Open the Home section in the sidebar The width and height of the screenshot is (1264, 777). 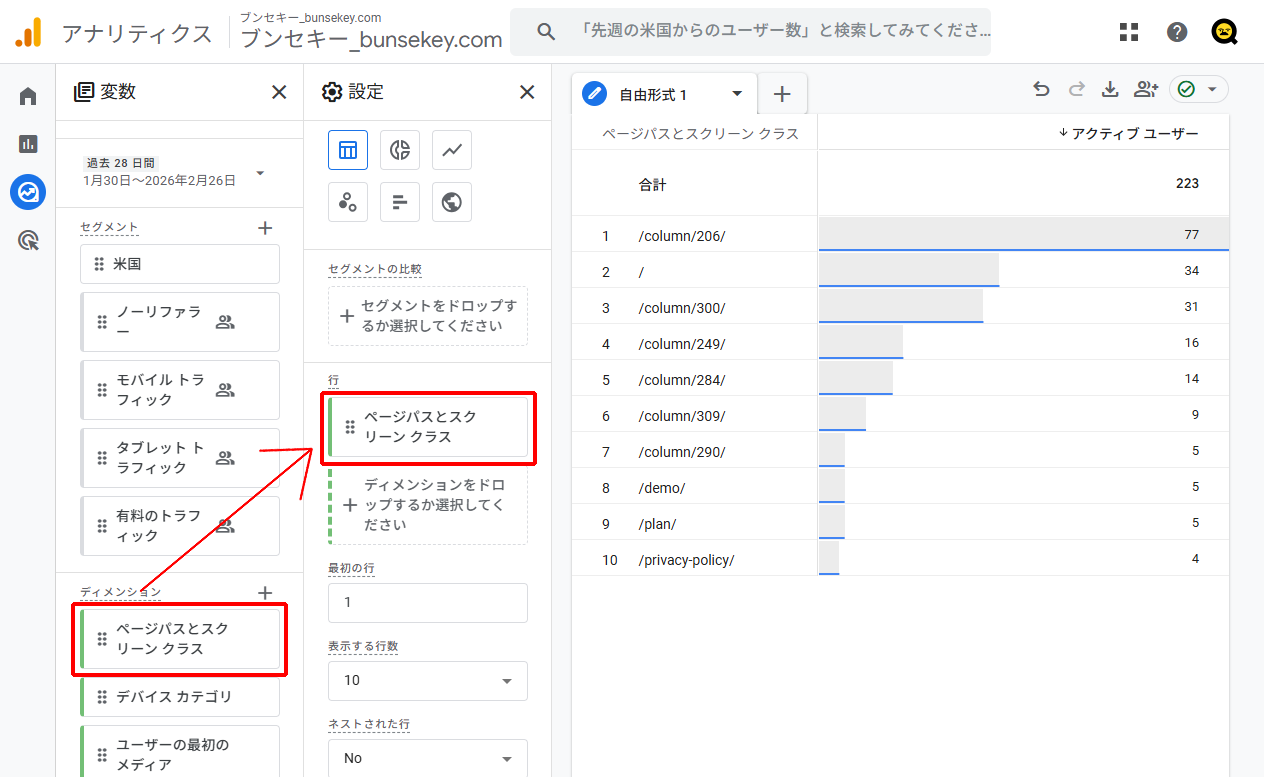pyautogui.click(x=27, y=95)
